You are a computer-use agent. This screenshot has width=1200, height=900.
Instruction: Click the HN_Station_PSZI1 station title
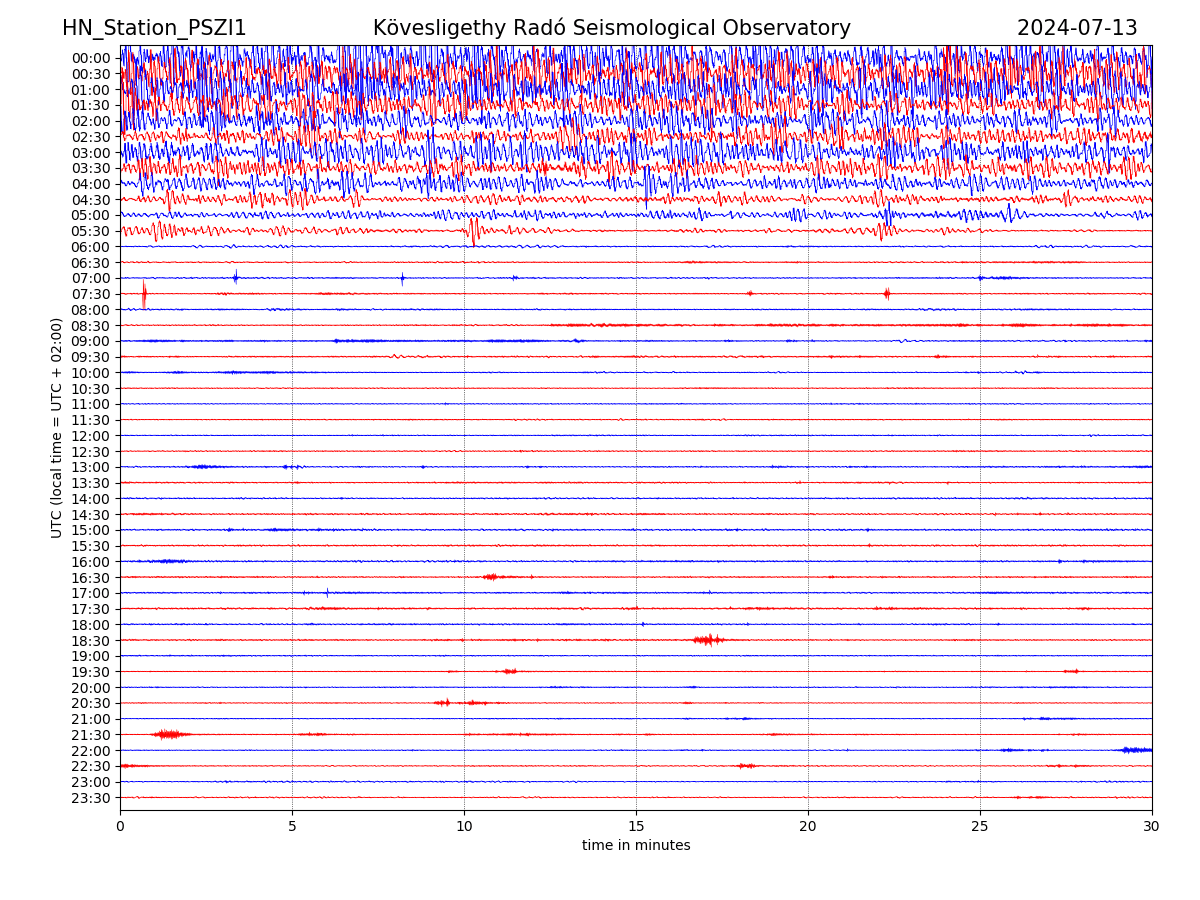[154, 28]
